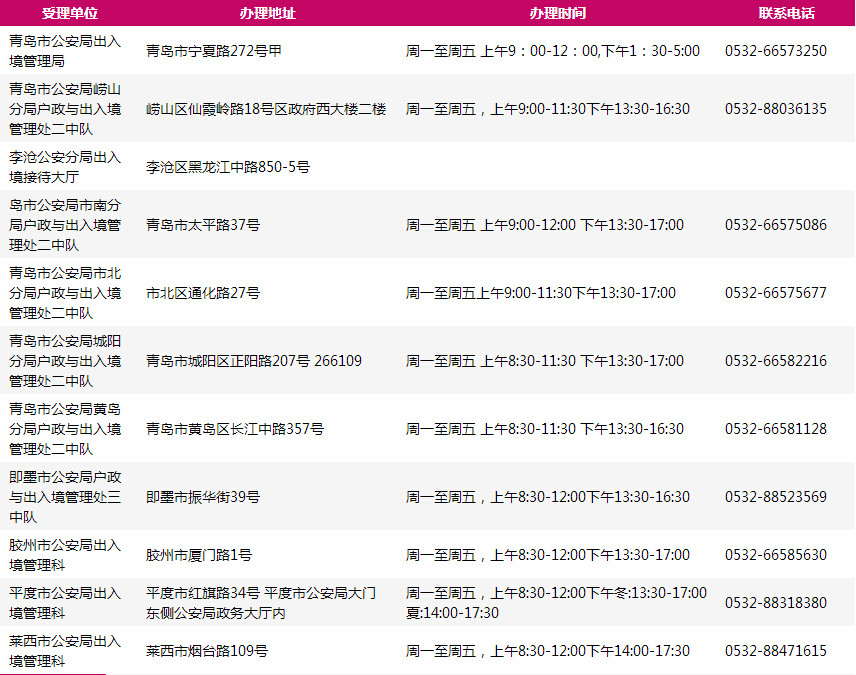
Task: Click the 办理地址 column header
Action: click(268, 13)
